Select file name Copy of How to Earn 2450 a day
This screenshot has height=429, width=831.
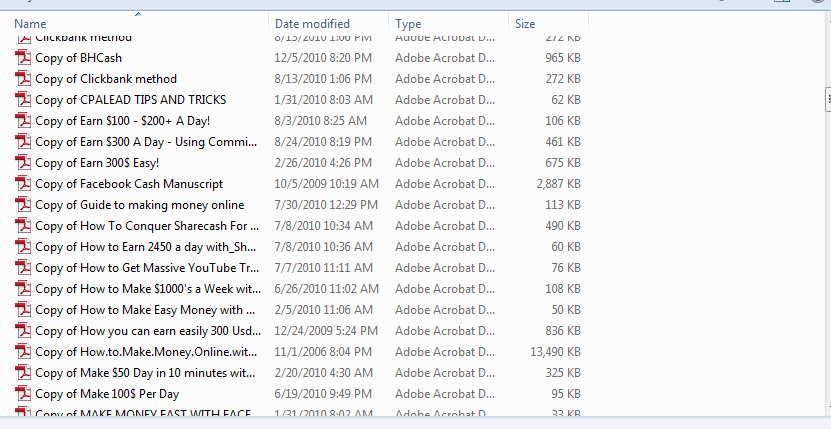coord(146,247)
